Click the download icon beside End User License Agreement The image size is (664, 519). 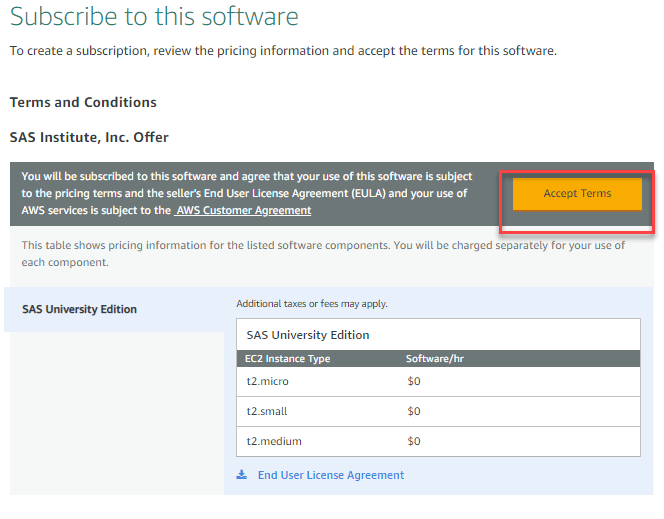(x=242, y=475)
